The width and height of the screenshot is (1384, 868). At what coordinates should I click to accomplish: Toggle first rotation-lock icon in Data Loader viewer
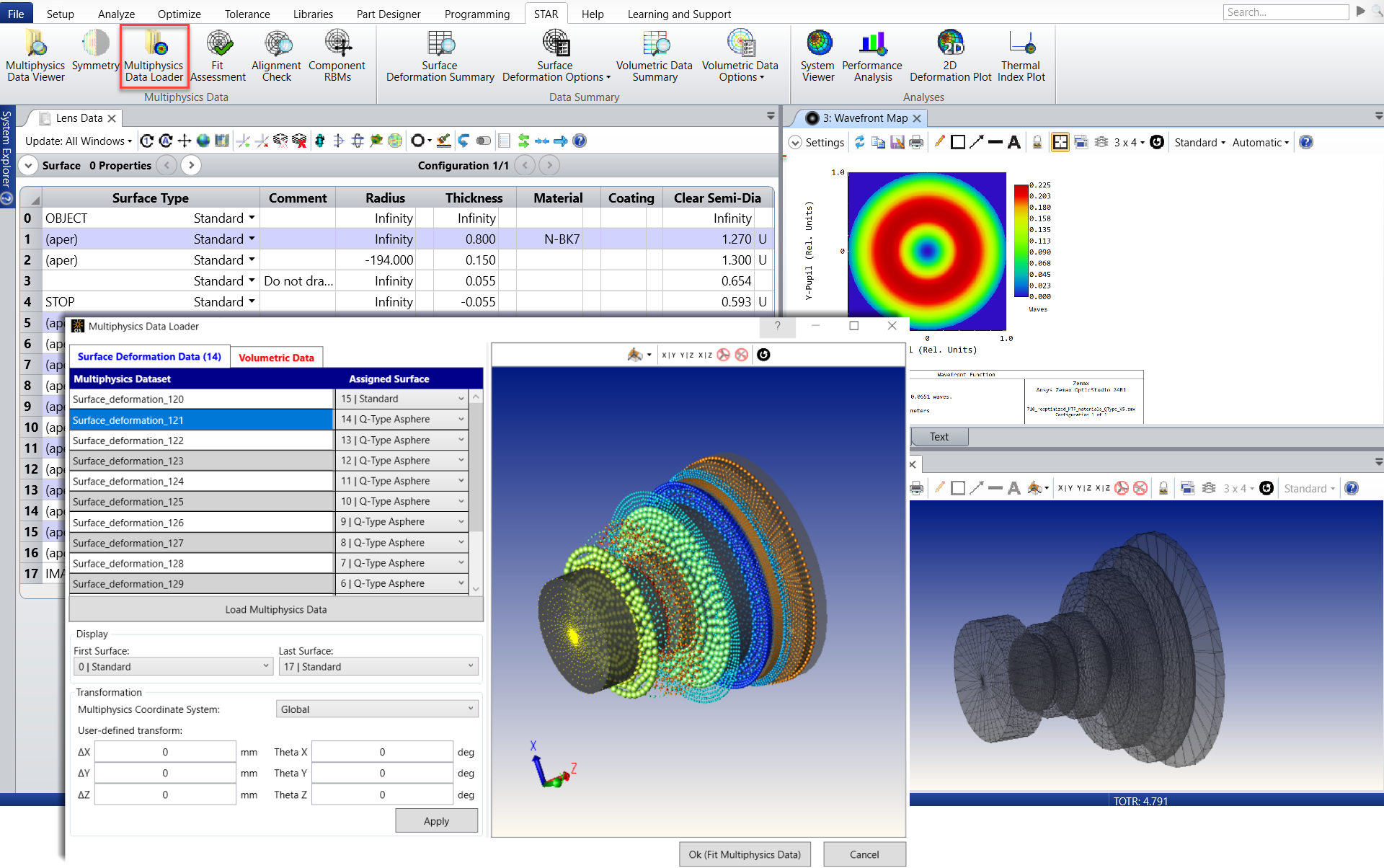(724, 354)
